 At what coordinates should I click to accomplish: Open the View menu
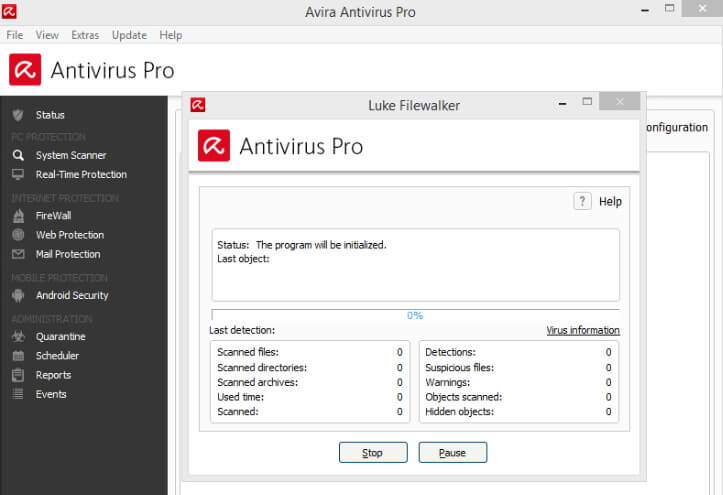click(x=47, y=35)
